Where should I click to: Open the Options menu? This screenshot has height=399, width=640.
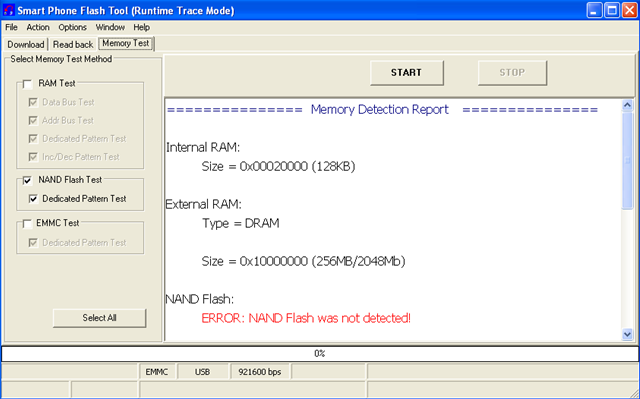point(72,27)
